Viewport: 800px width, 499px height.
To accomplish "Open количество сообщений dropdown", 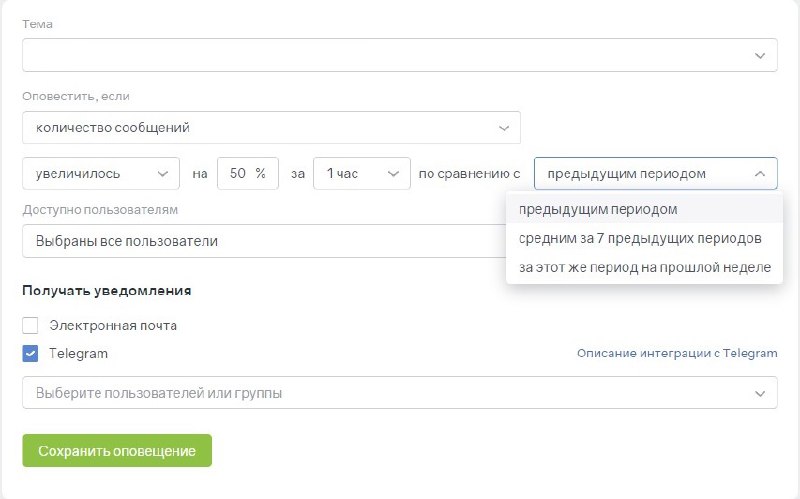I will [271, 128].
